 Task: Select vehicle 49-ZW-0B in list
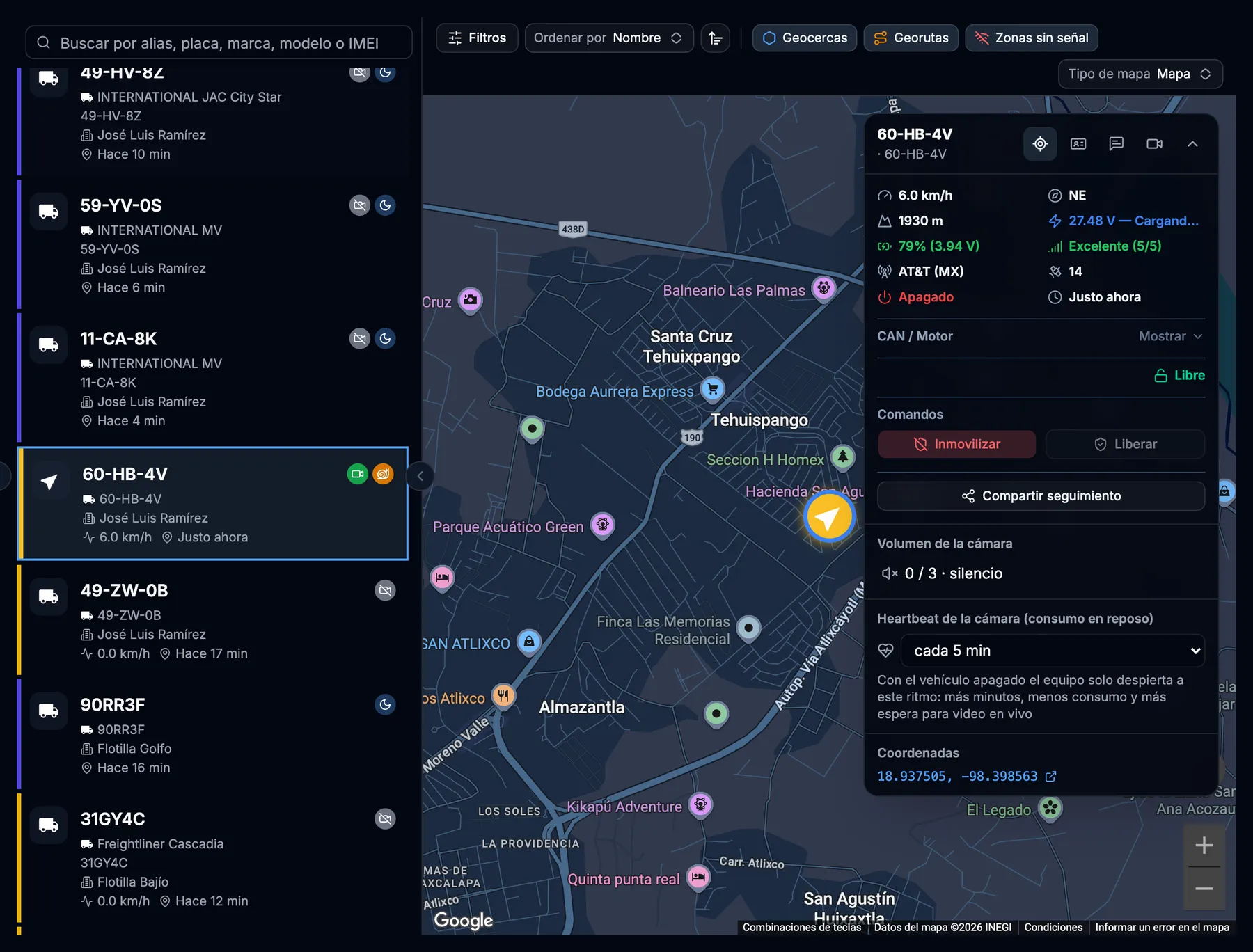point(212,620)
